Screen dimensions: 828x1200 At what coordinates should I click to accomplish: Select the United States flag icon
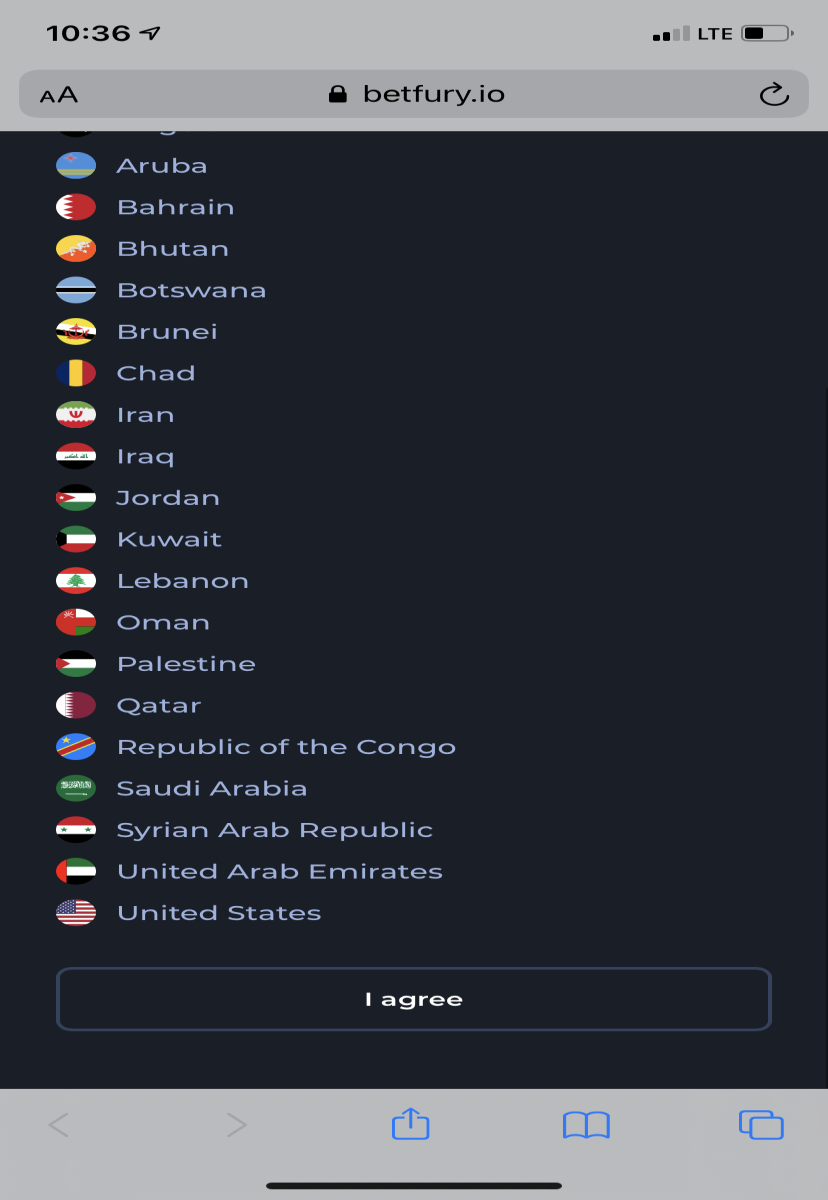[76, 912]
